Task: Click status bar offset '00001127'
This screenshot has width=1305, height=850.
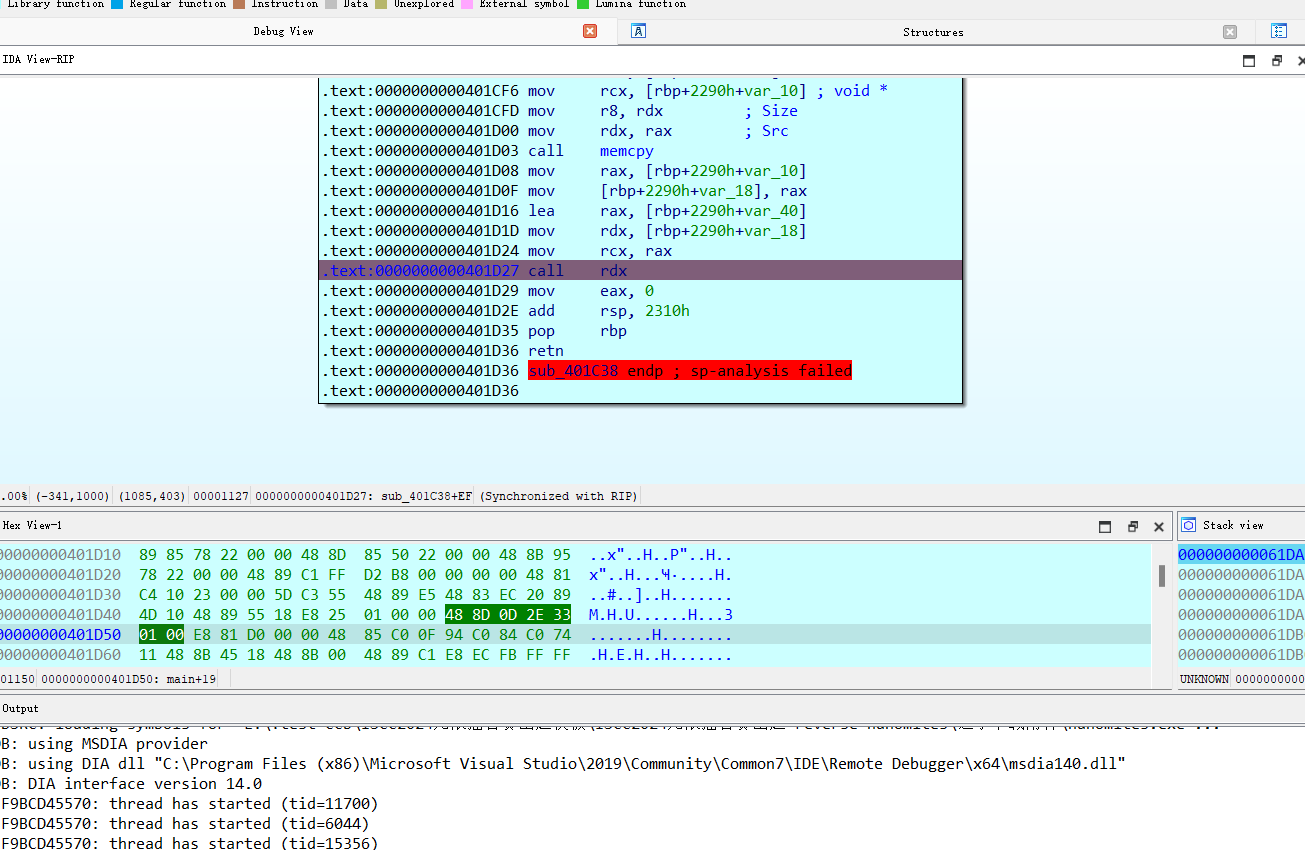Action: point(220,496)
